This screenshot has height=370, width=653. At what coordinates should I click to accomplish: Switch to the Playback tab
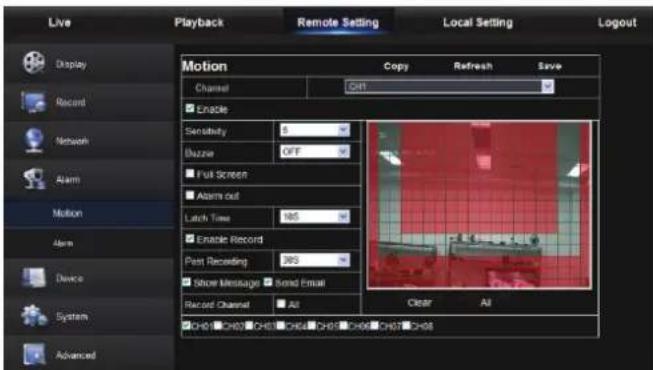(199, 22)
